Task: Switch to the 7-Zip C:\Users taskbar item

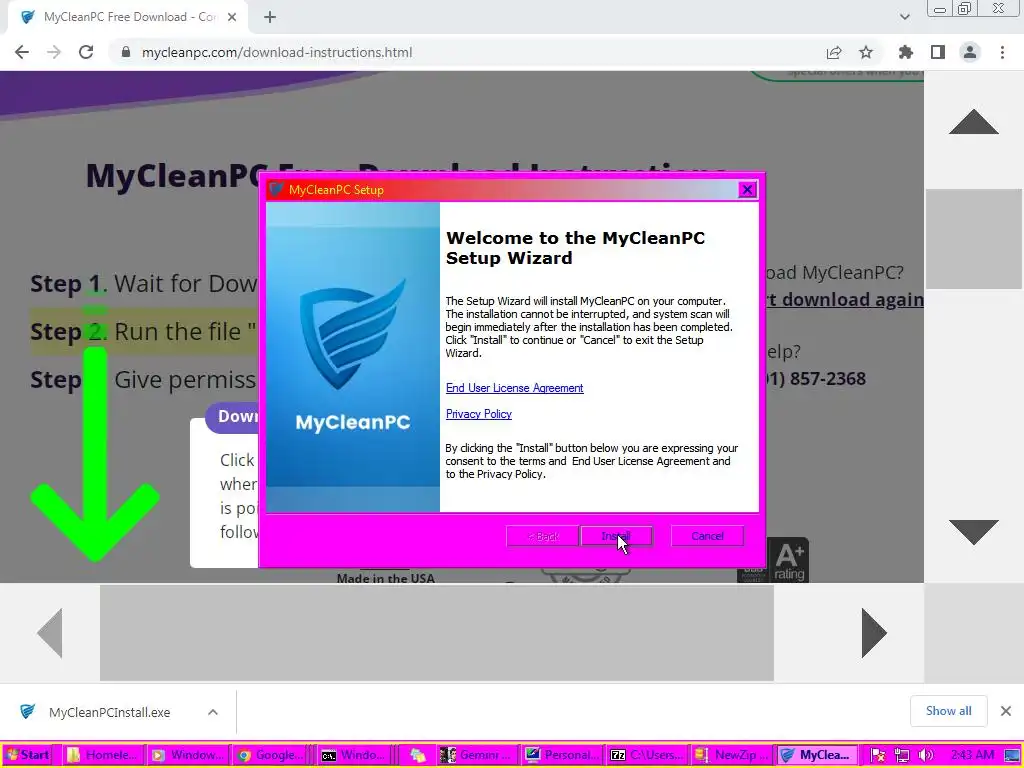Action: pyautogui.click(x=646, y=755)
